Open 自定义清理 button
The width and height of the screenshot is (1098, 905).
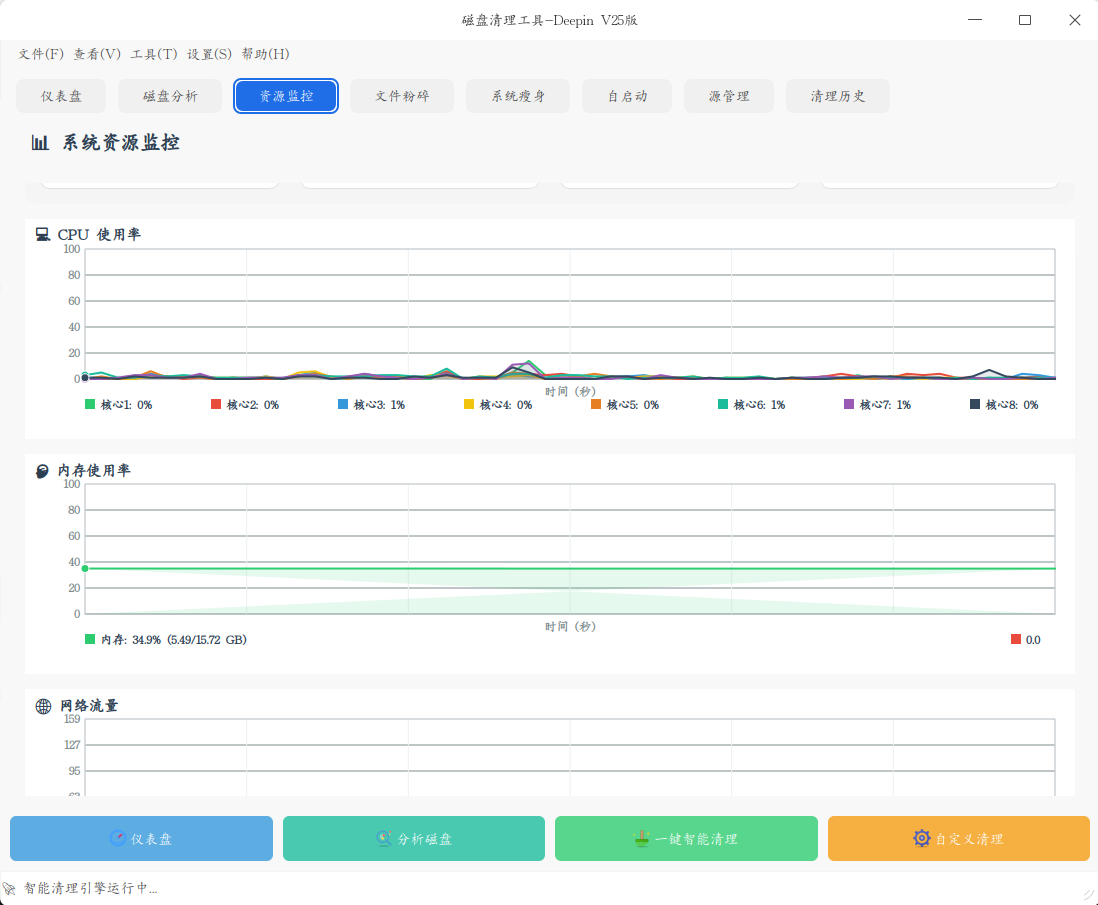pos(959,838)
